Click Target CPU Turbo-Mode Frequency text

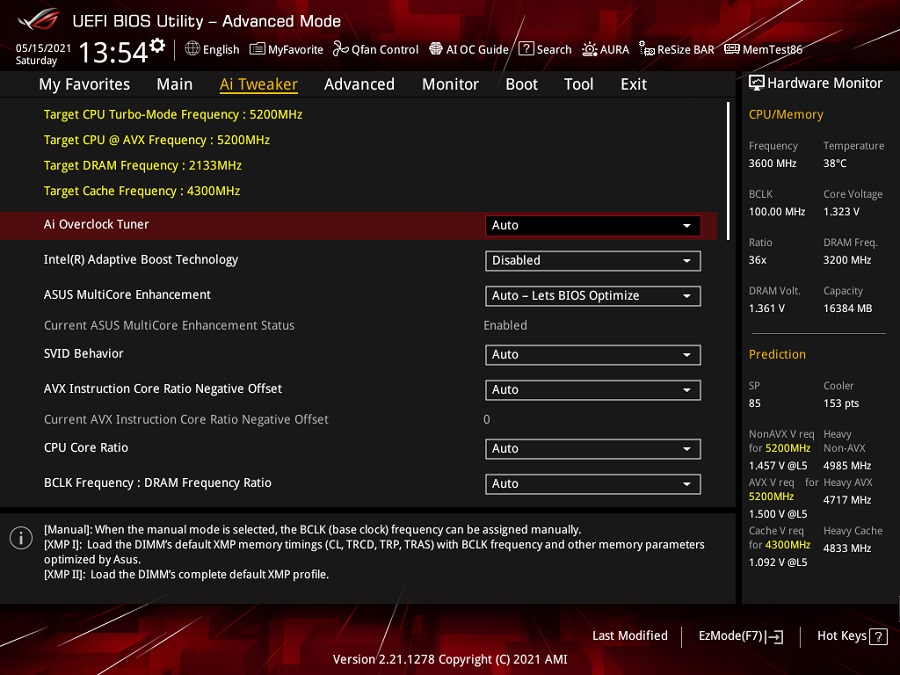(173, 114)
